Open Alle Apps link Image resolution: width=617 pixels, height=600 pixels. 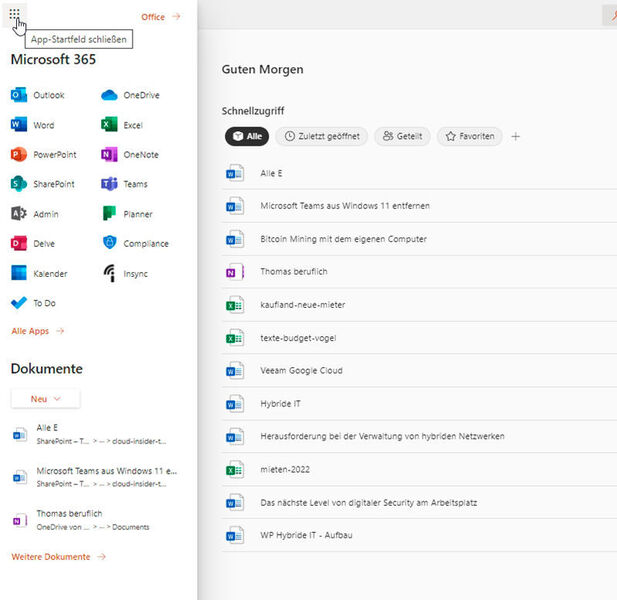pos(37,331)
